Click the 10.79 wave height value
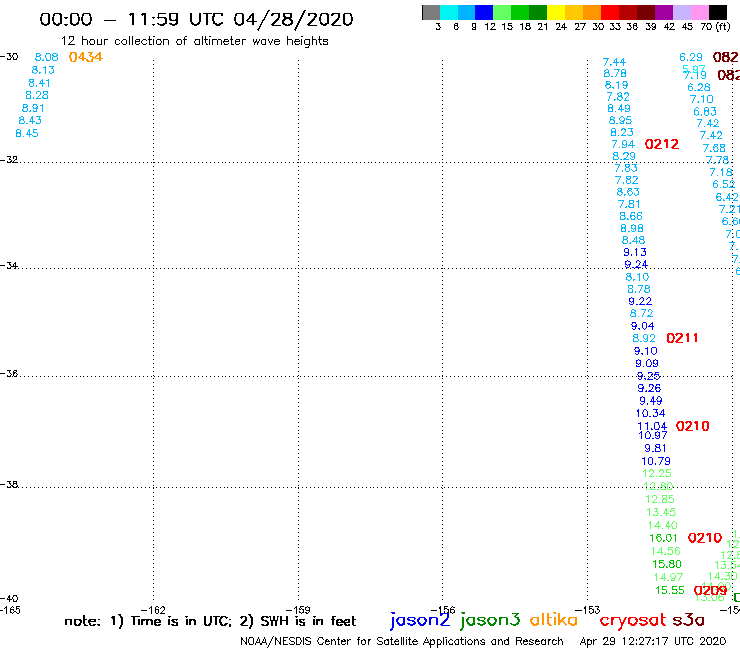740x650 pixels. pyautogui.click(x=656, y=461)
